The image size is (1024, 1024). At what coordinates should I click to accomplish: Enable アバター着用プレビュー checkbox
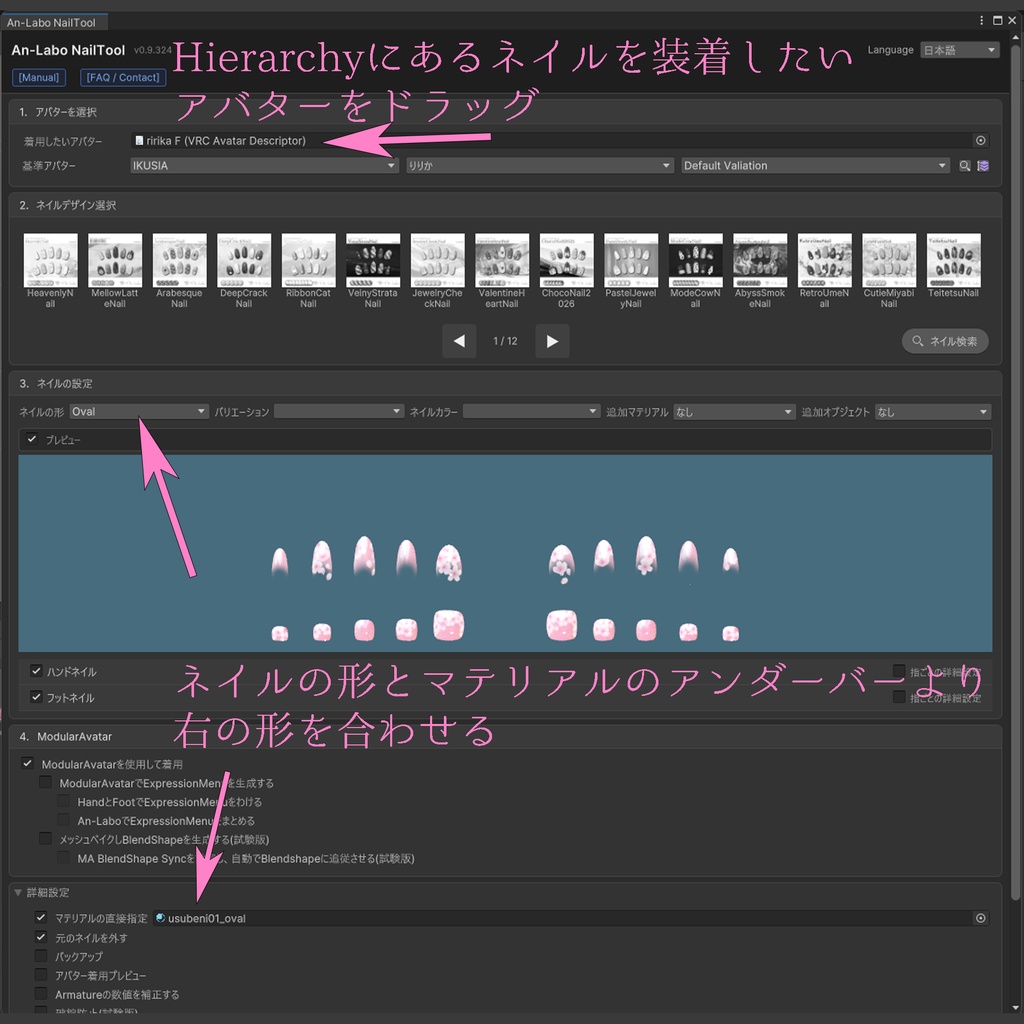pos(40,975)
